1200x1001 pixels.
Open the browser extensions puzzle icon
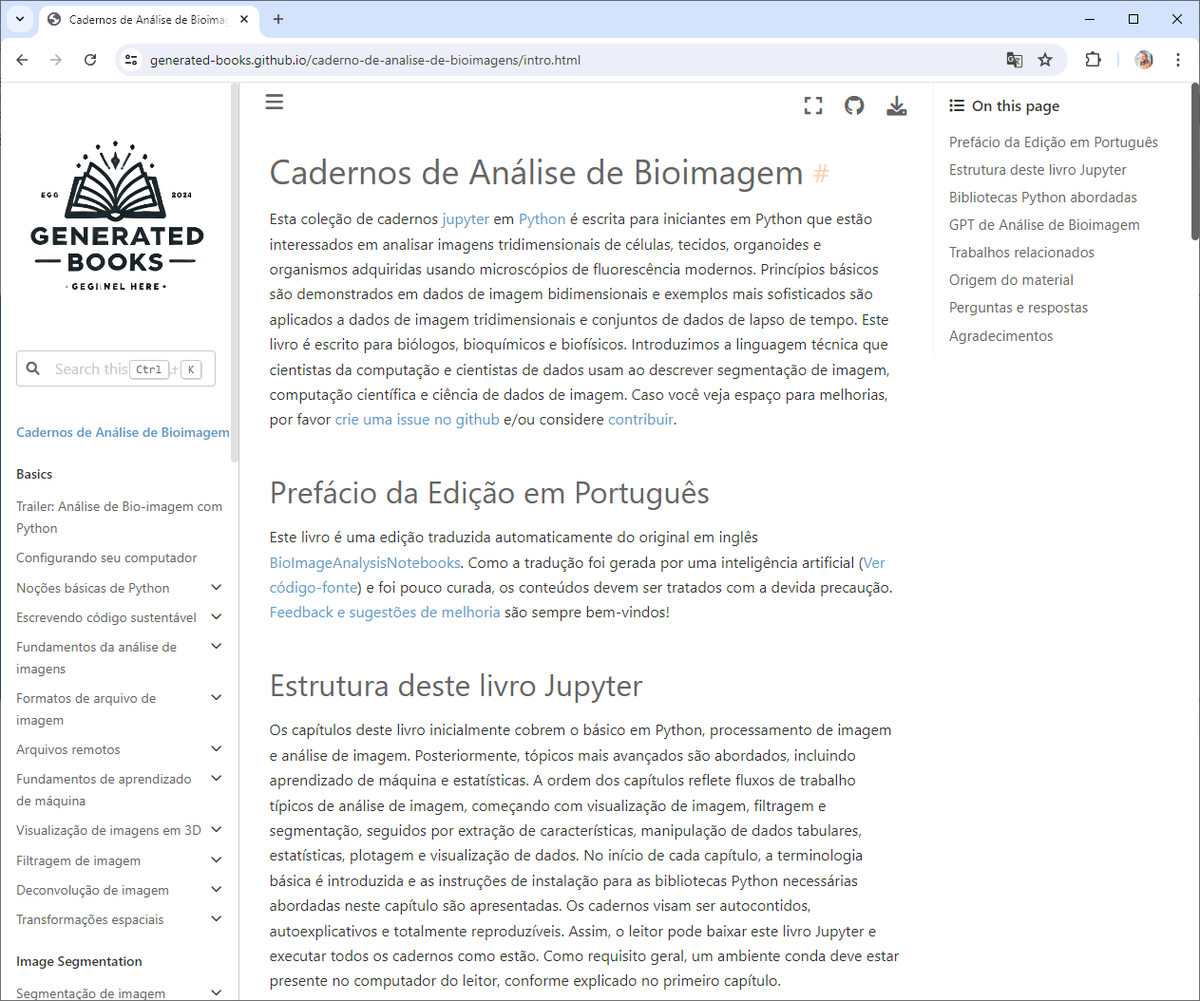[x=1093, y=60]
